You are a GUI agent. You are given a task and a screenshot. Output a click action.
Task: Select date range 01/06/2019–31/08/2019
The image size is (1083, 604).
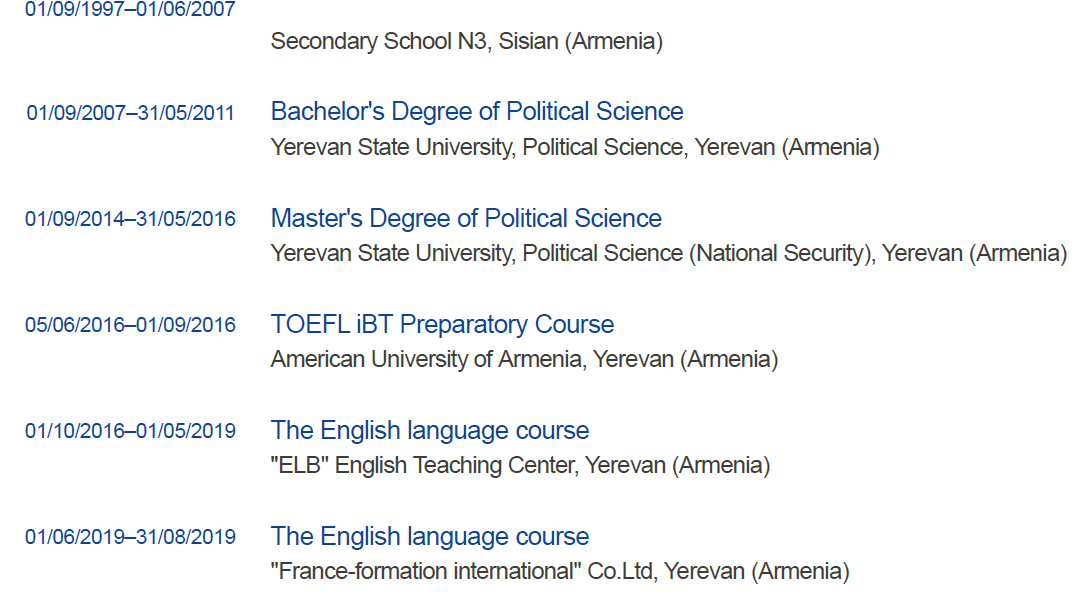pos(131,537)
